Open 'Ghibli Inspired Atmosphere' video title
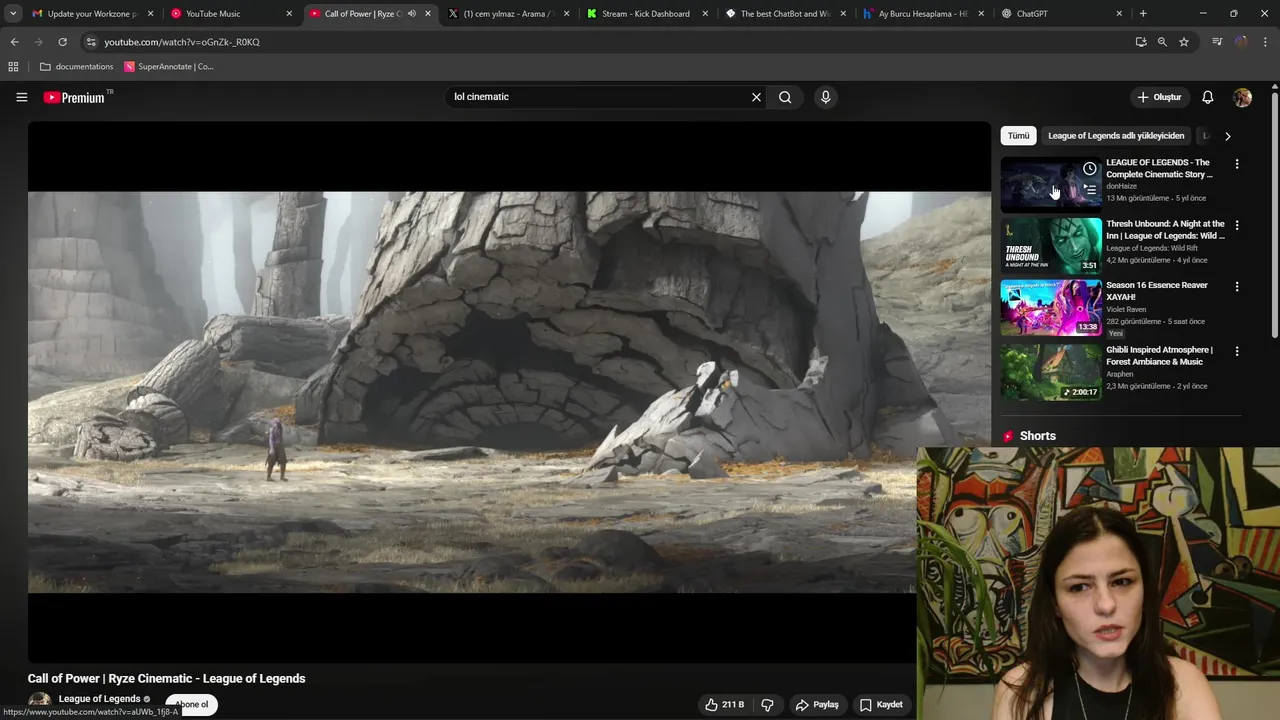The image size is (1280, 720). tap(1159, 356)
